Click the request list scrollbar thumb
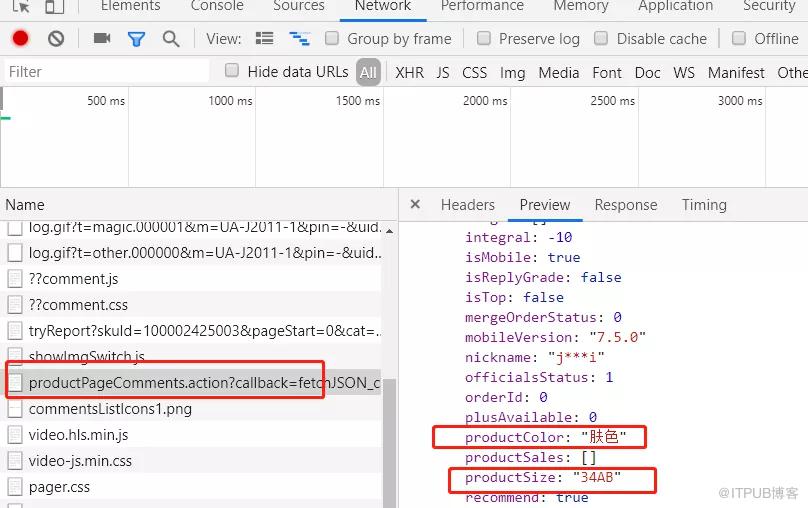This screenshot has width=808, height=508. click(x=390, y=443)
